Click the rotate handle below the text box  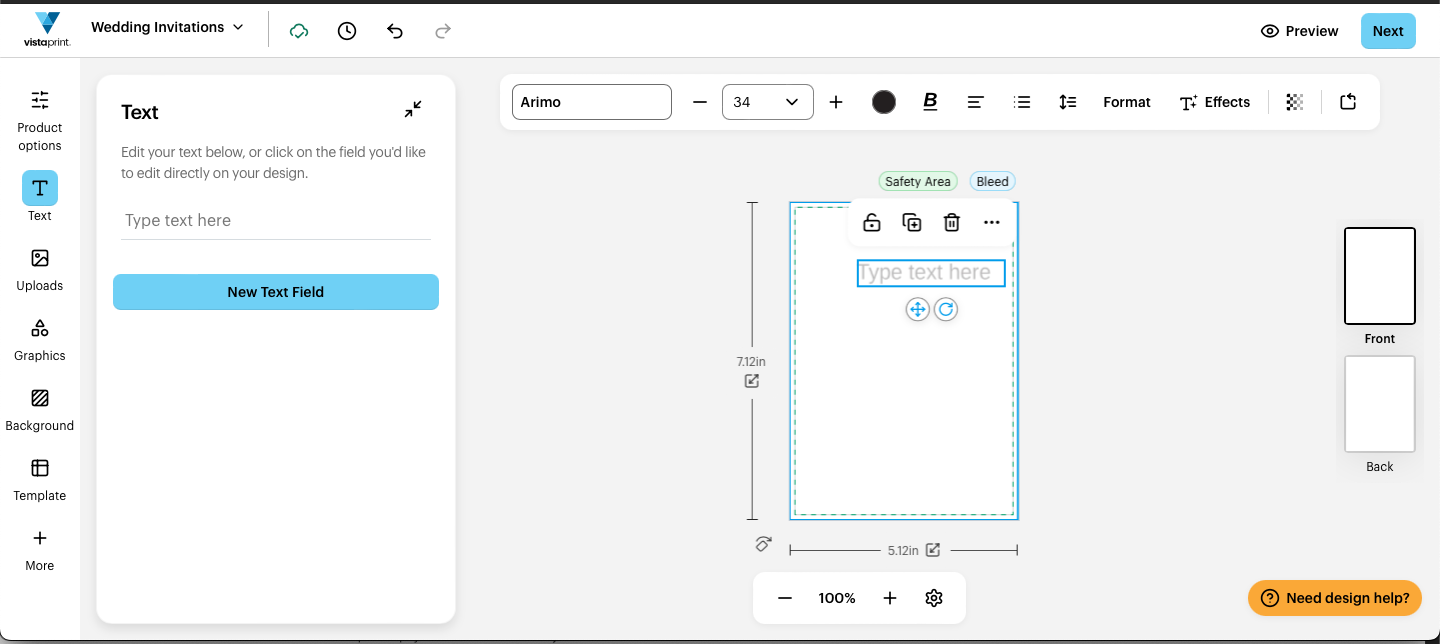[946, 309]
